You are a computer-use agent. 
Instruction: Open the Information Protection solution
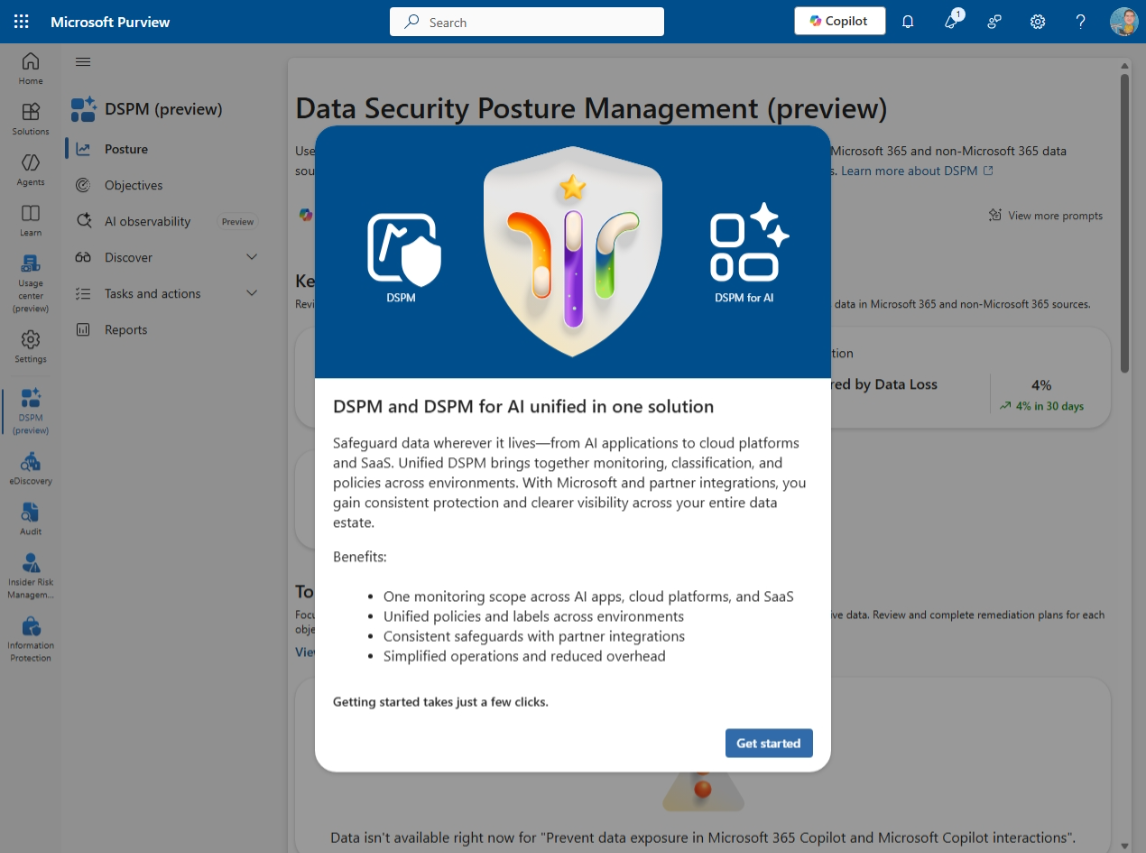coord(30,630)
